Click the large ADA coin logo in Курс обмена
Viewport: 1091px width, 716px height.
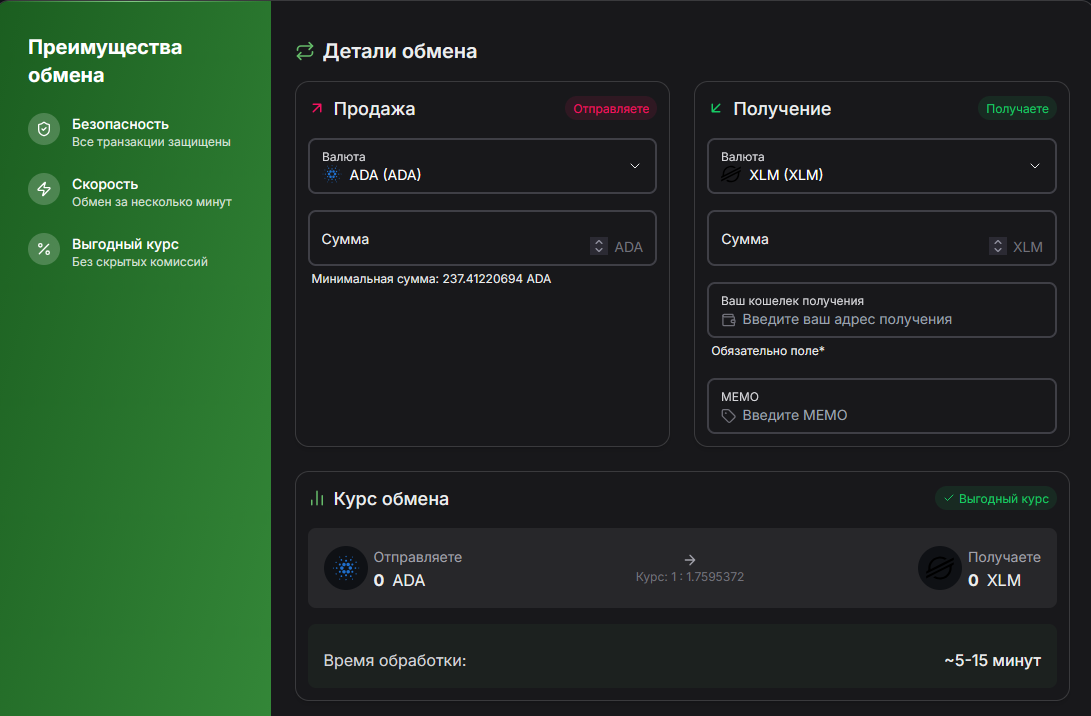point(346,569)
